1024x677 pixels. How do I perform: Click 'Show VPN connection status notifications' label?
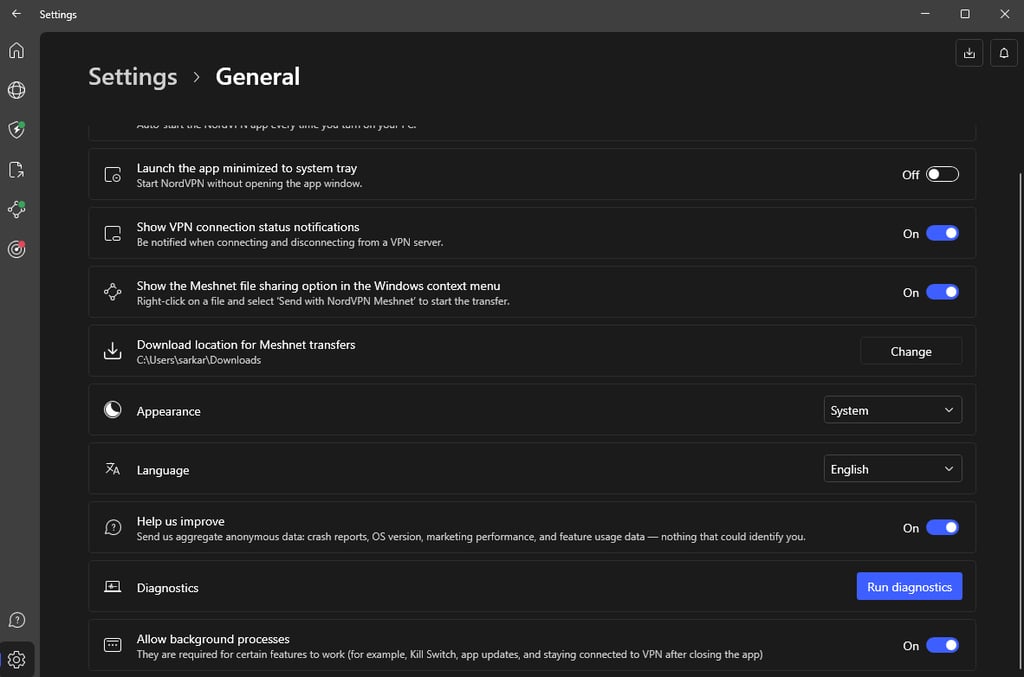pyautogui.click(x=248, y=227)
